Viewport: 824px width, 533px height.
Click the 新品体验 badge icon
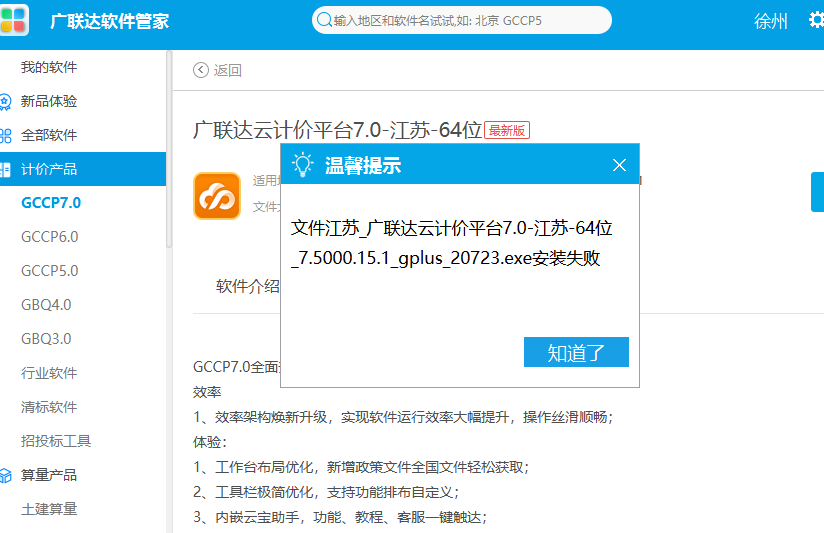[5, 102]
